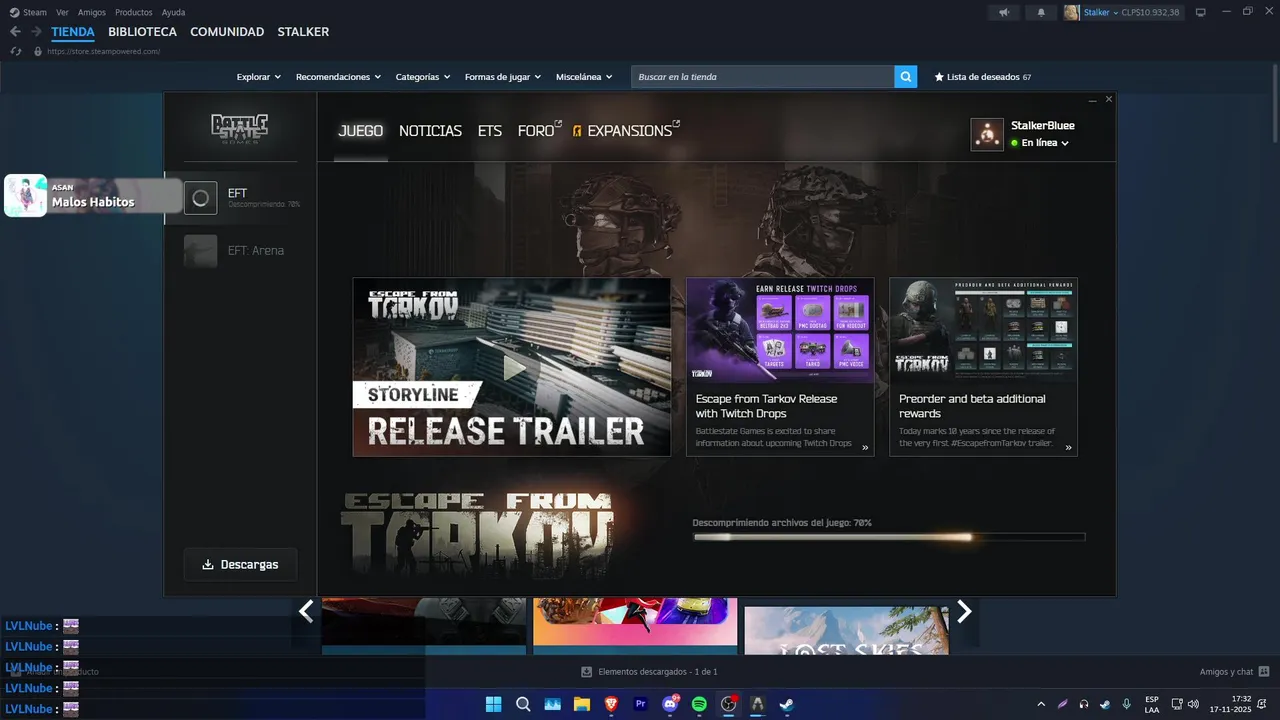Open the Productos menu
Screen dimensions: 1280x720
[134, 12]
